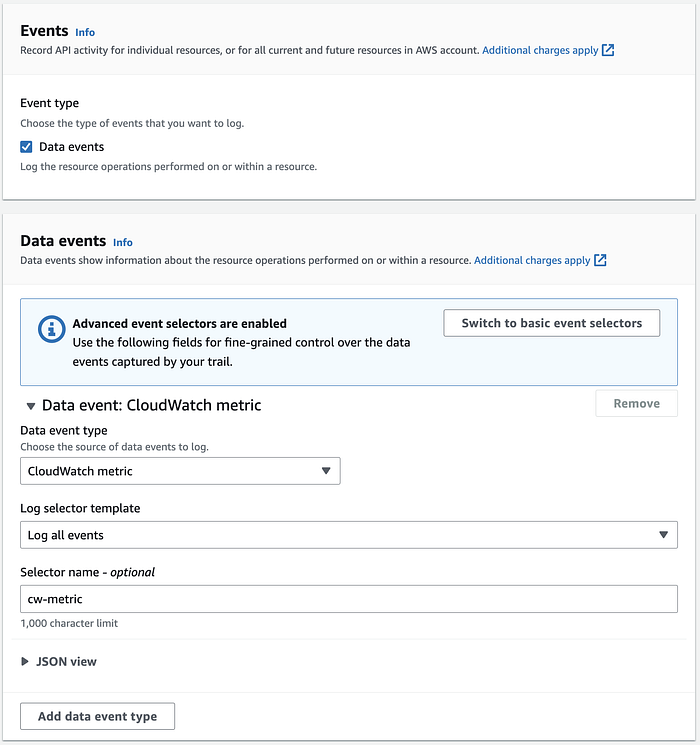
Task: Open the CloudWatch metric data event type dropdown
Action: pos(180,471)
